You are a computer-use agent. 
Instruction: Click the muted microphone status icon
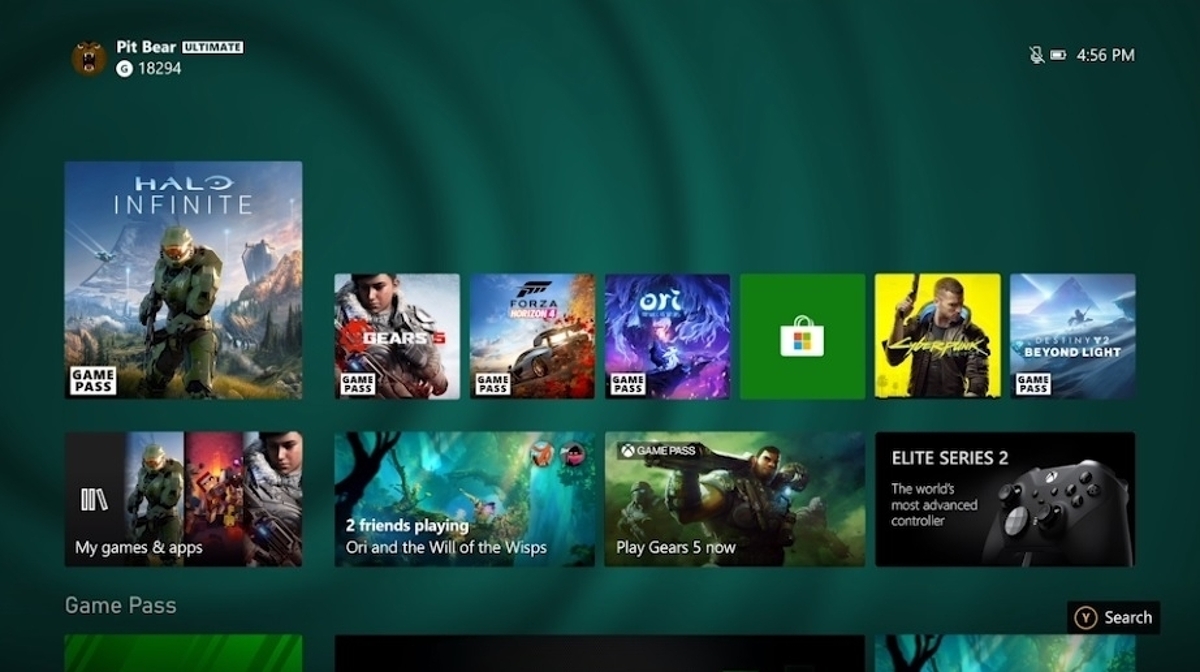pyautogui.click(x=1036, y=55)
